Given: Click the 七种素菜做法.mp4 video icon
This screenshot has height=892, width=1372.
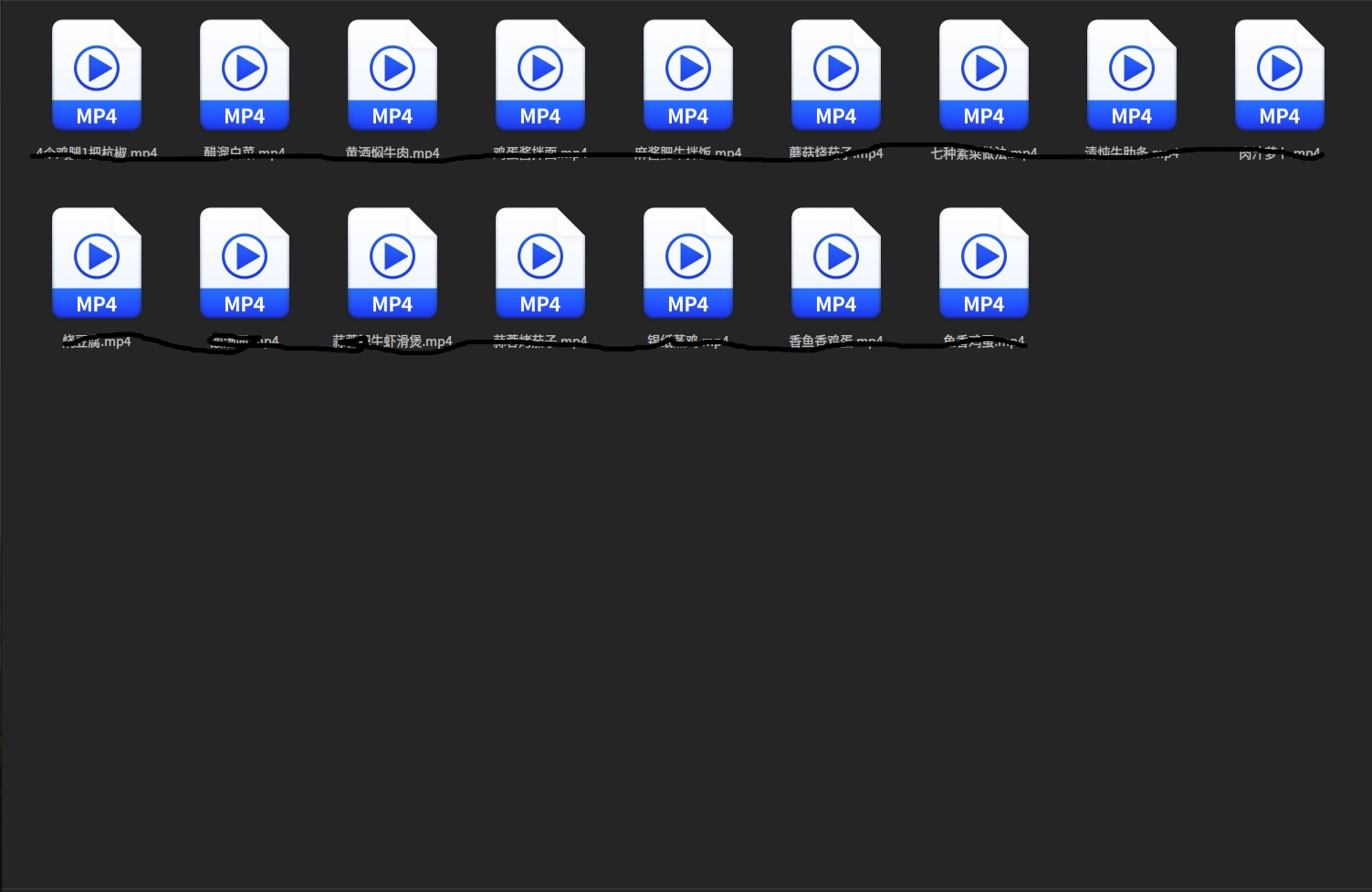Looking at the screenshot, I should click(x=984, y=75).
